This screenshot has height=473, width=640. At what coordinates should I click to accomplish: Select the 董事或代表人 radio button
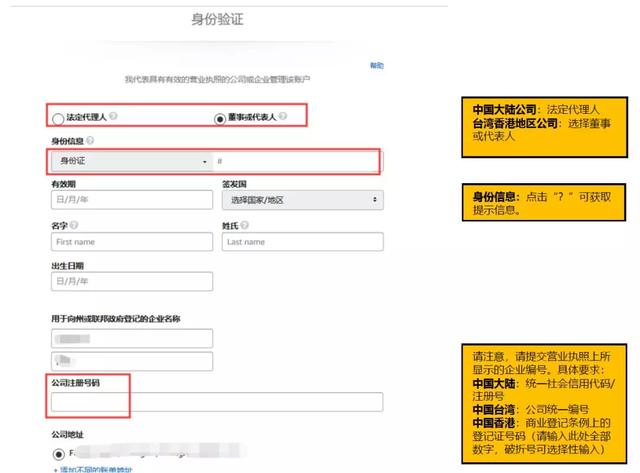click(x=220, y=119)
